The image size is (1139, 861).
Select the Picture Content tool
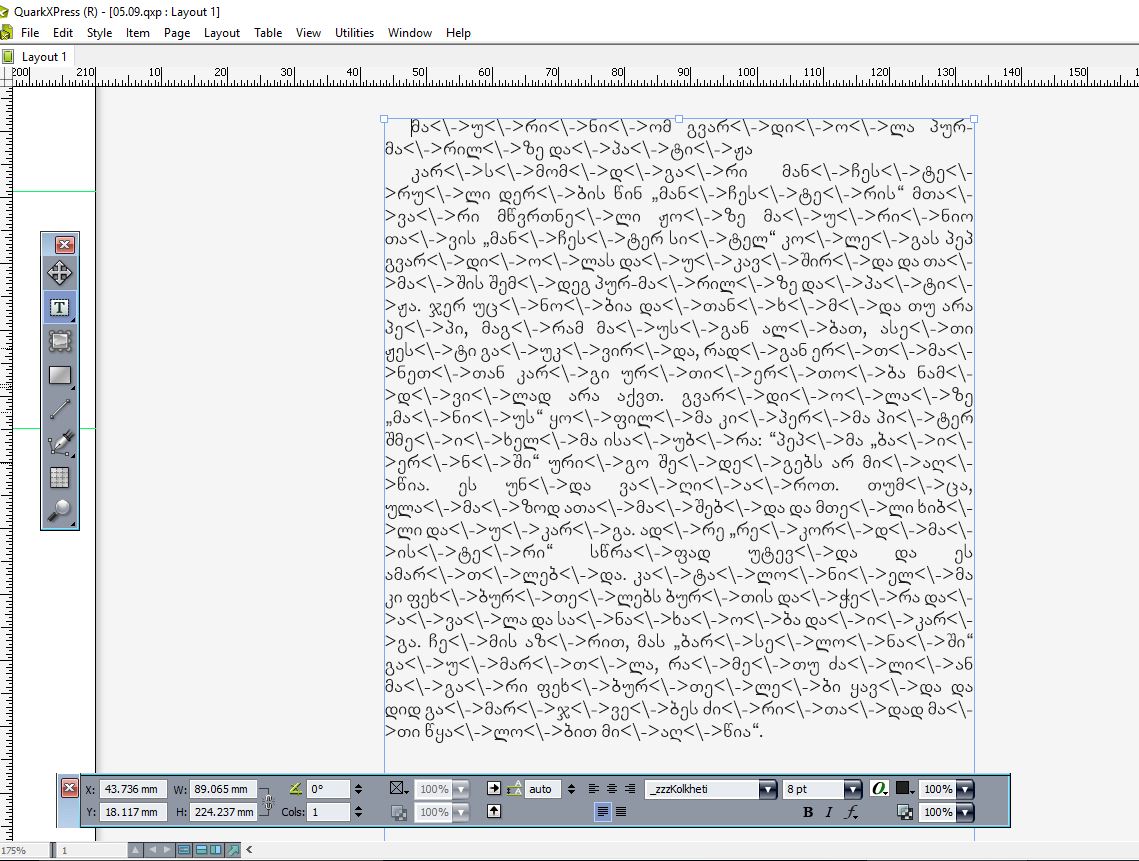(59, 341)
